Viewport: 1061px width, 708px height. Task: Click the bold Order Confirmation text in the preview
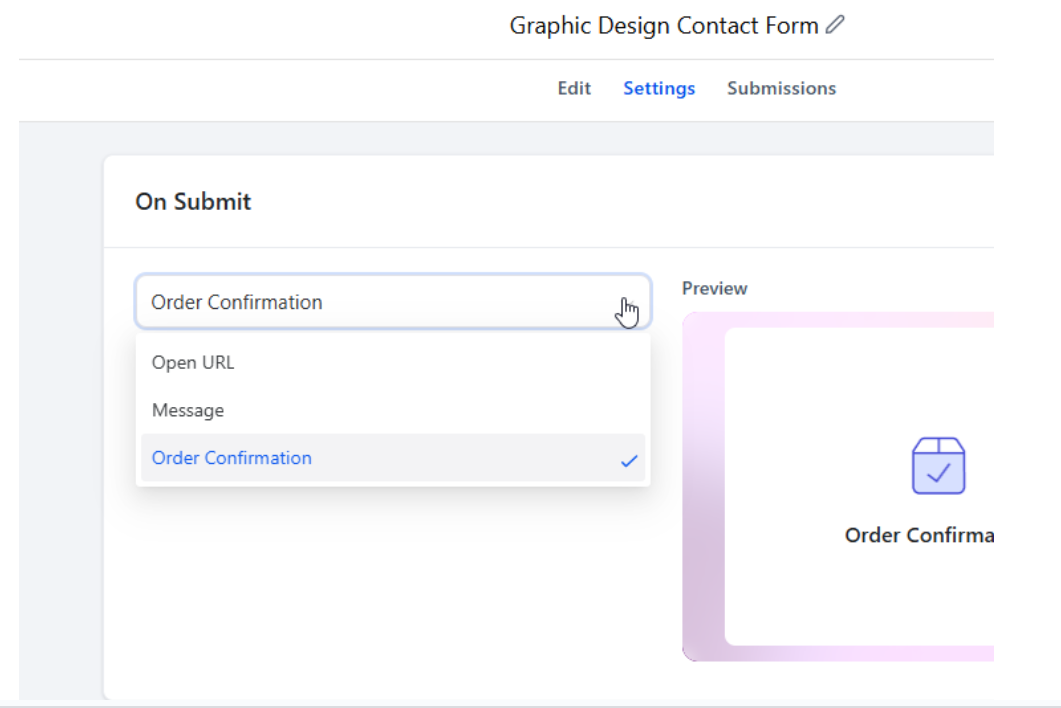coord(919,535)
